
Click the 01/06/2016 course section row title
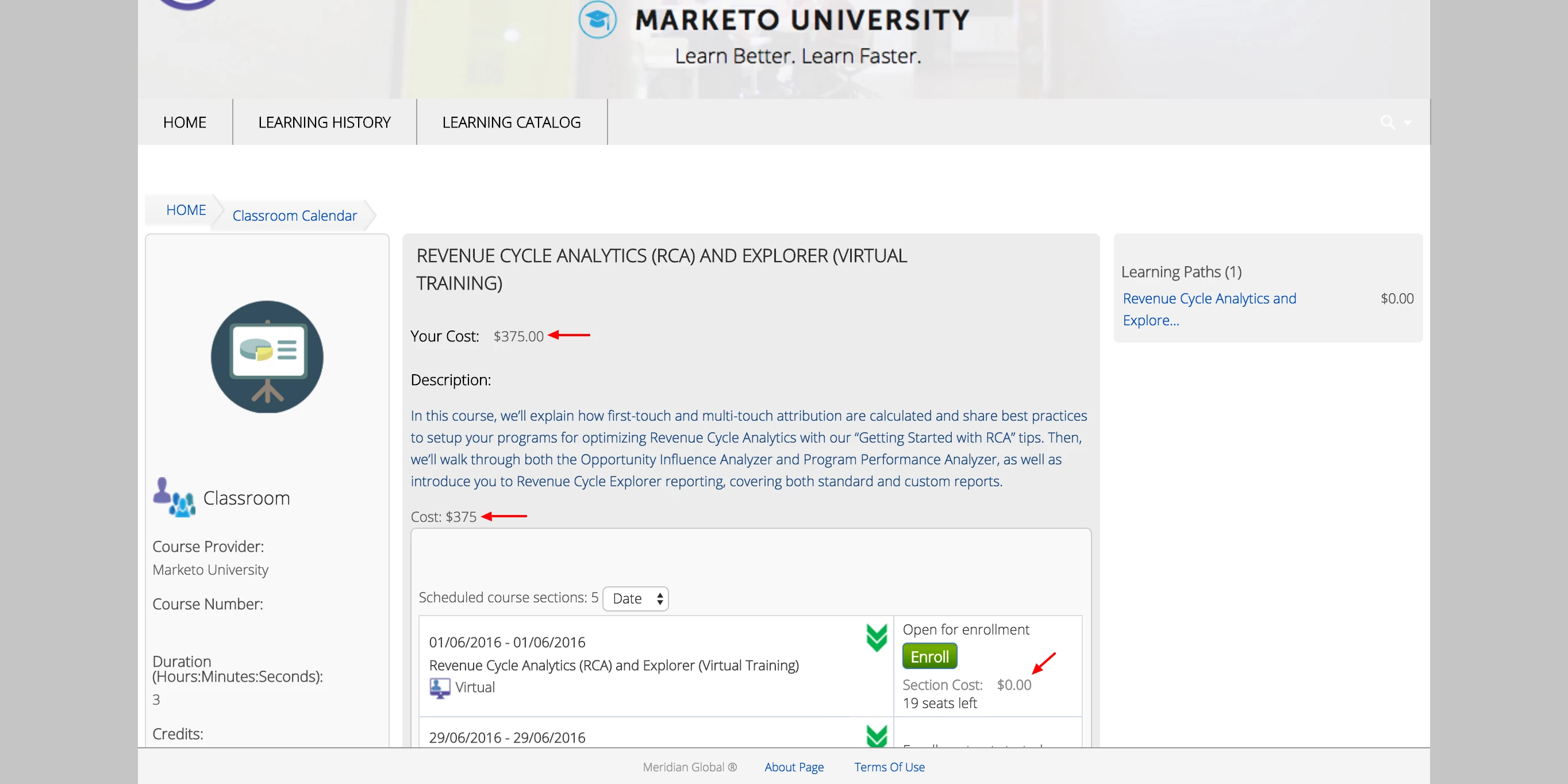pyautogui.click(x=613, y=665)
